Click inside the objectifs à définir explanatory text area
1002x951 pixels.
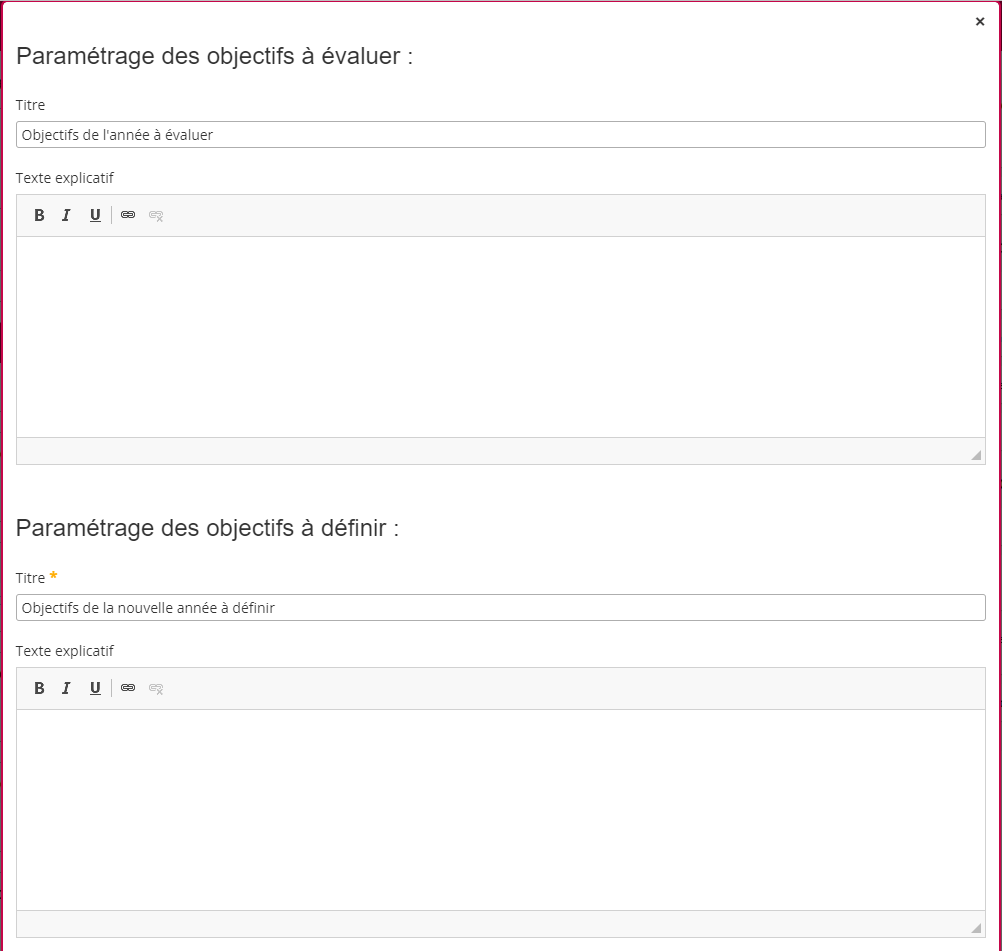pos(500,809)
